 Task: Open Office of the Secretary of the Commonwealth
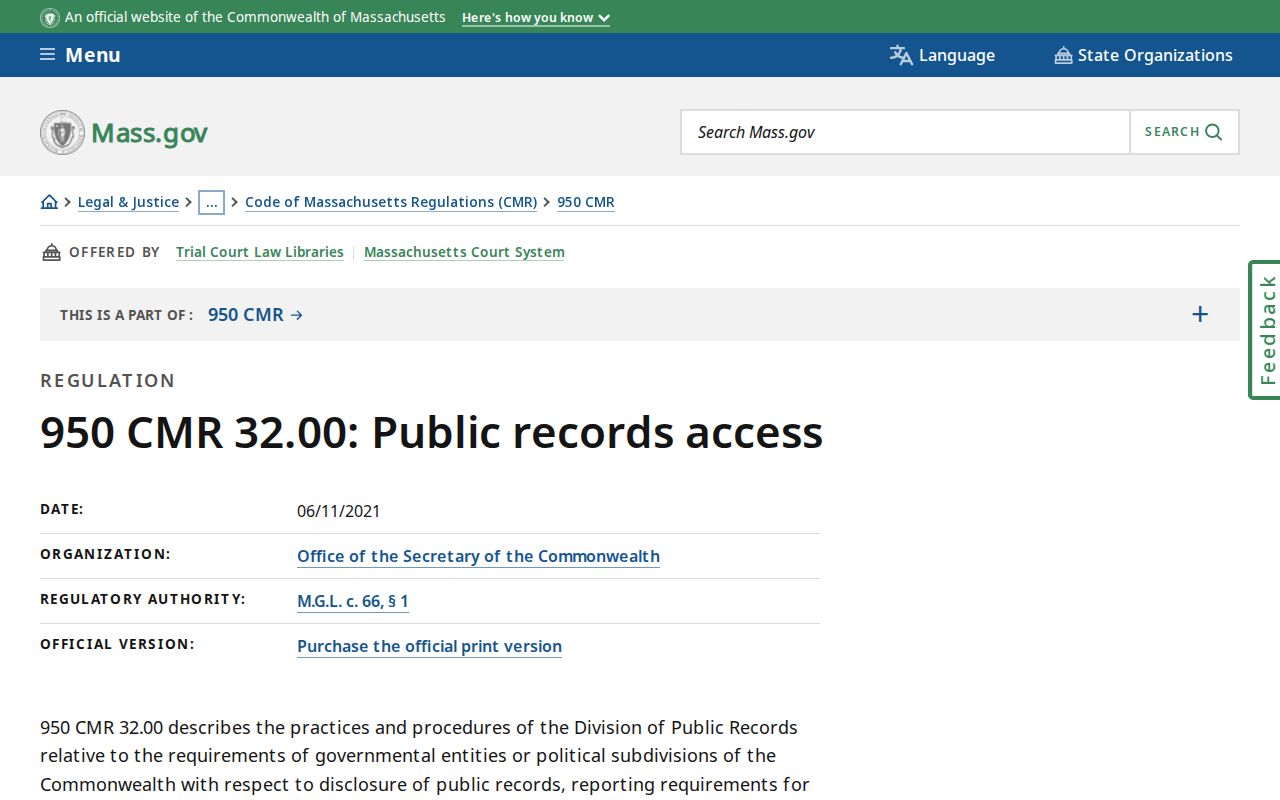[478, 556]
